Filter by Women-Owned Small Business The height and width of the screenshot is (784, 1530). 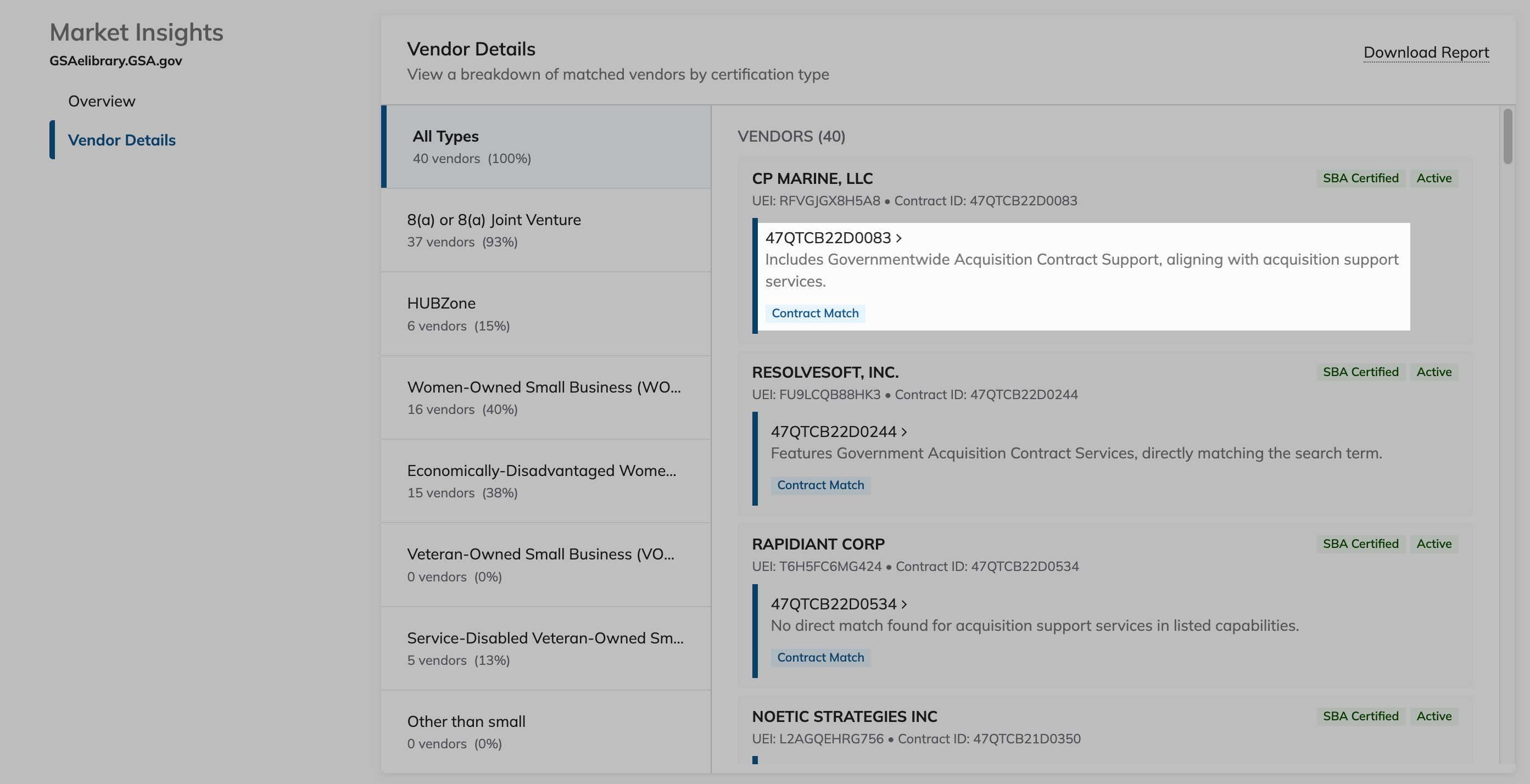pos(546,398)
